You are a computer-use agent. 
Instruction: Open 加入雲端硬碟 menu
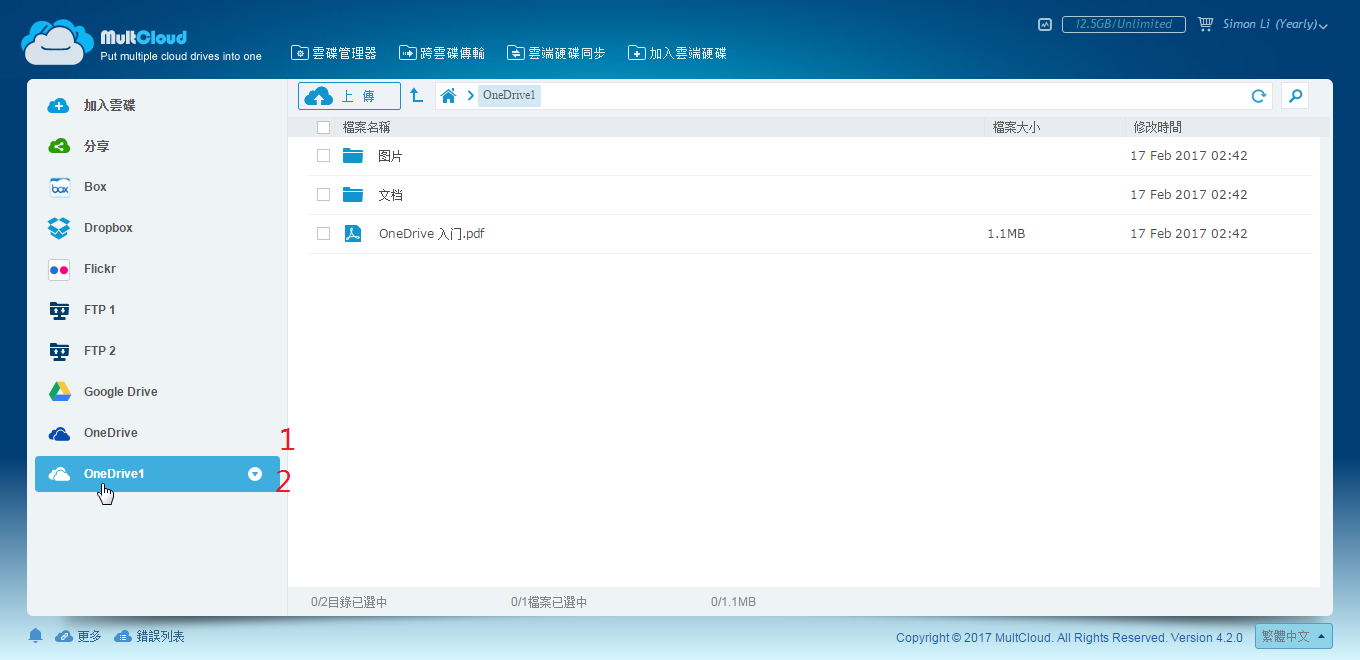[x=678, y=53]
